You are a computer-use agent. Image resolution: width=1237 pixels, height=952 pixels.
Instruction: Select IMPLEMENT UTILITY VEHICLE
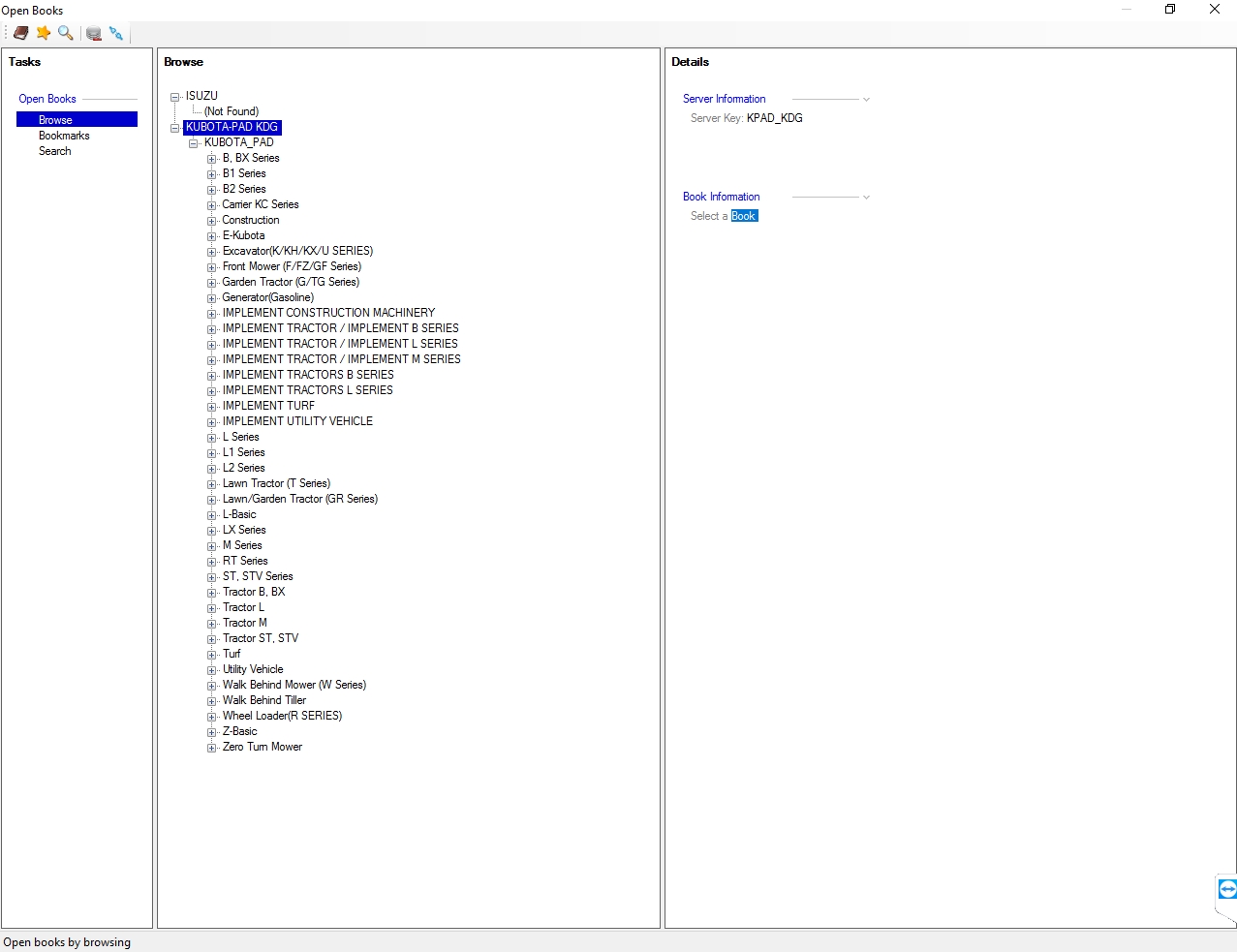pos(297,421)
